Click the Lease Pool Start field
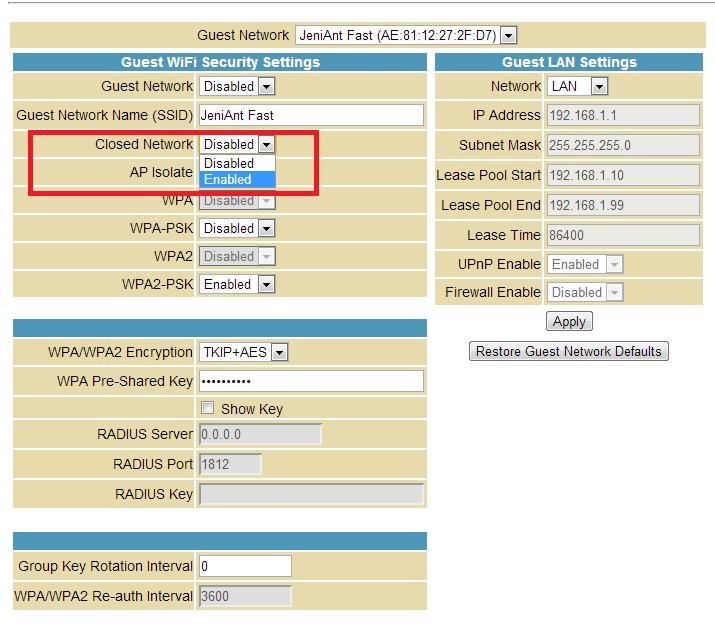715x632 pixels. point(623,175)
